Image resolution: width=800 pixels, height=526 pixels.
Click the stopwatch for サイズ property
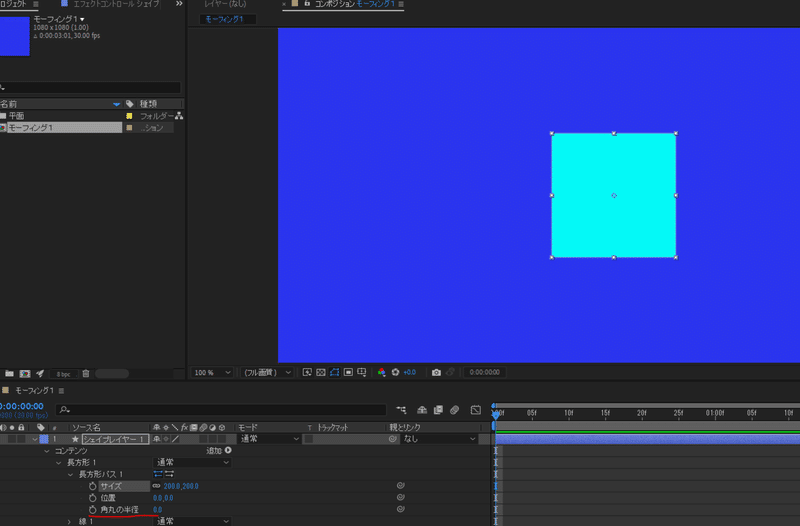pyautogui.click(x=92, y=486)
